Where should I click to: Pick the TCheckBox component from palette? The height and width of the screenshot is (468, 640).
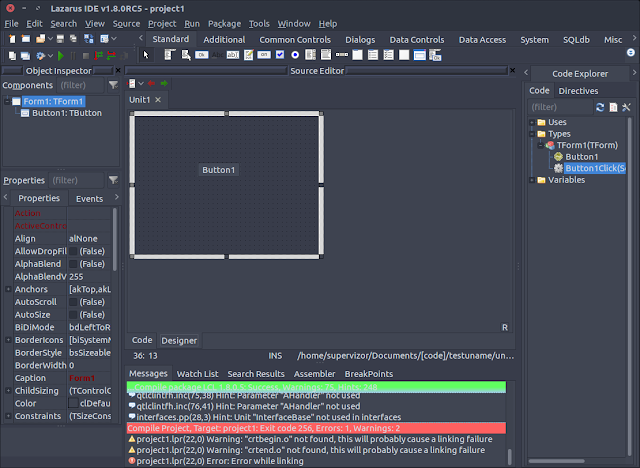pyautogui.click(x=280, y=55)
